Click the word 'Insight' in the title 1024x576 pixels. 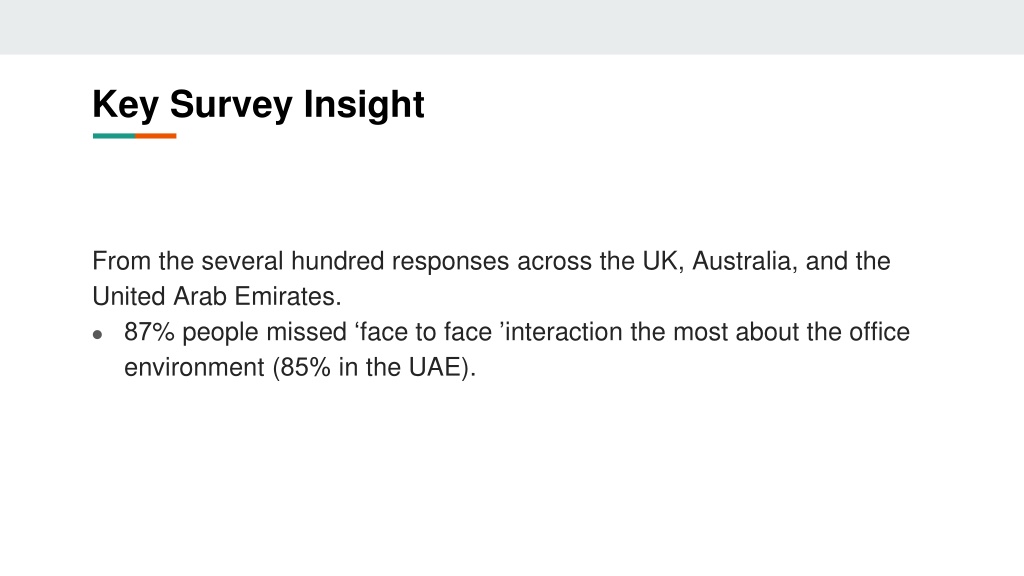[364, 104]
